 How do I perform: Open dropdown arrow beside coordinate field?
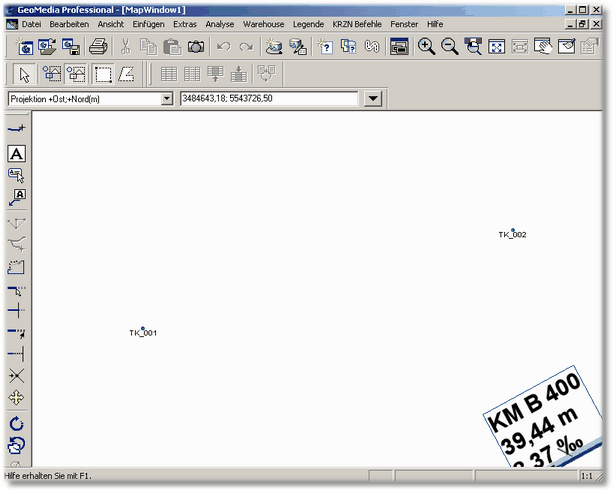373,99
